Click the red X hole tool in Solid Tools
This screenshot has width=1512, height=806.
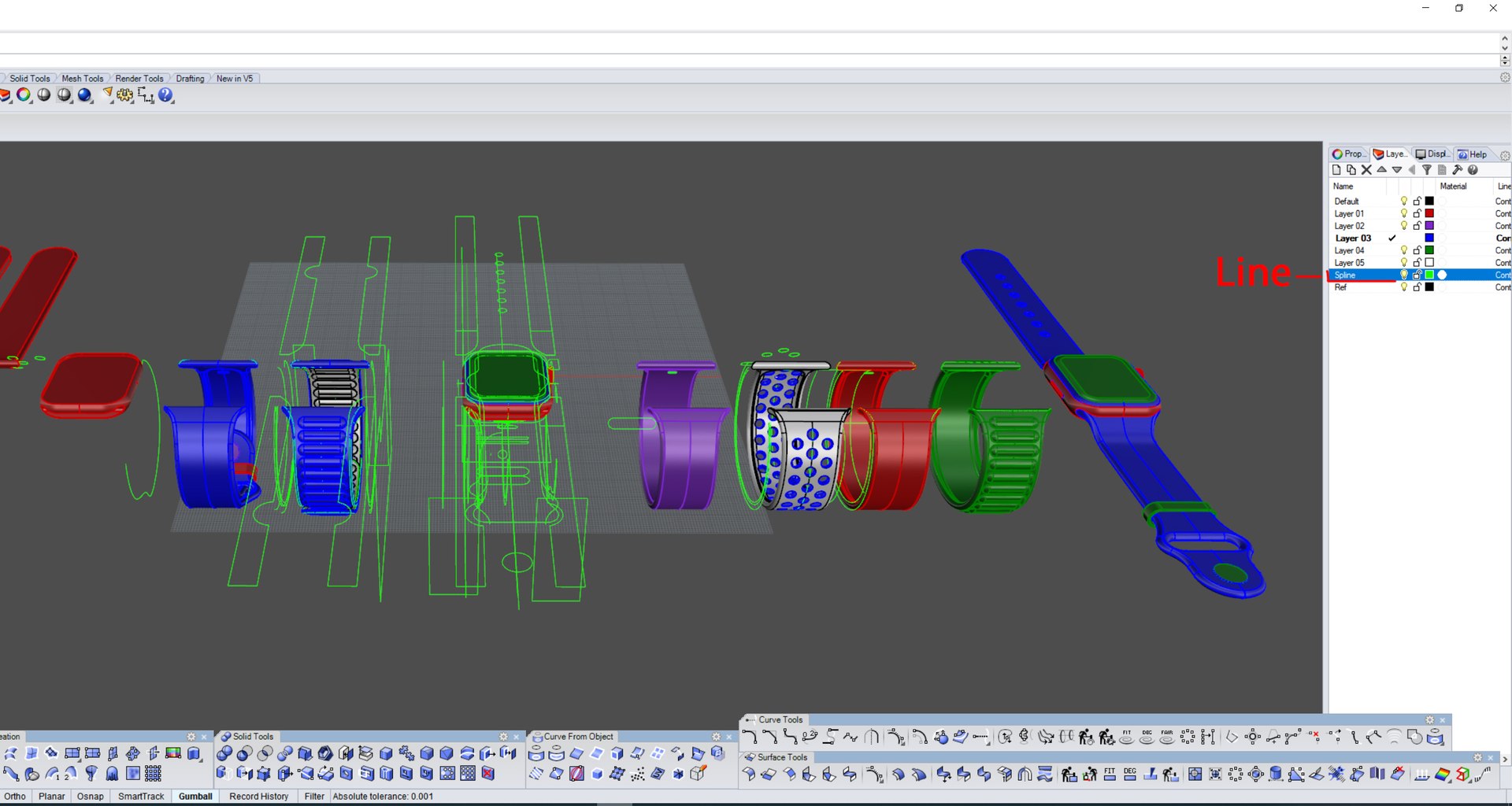pos(488,774)
